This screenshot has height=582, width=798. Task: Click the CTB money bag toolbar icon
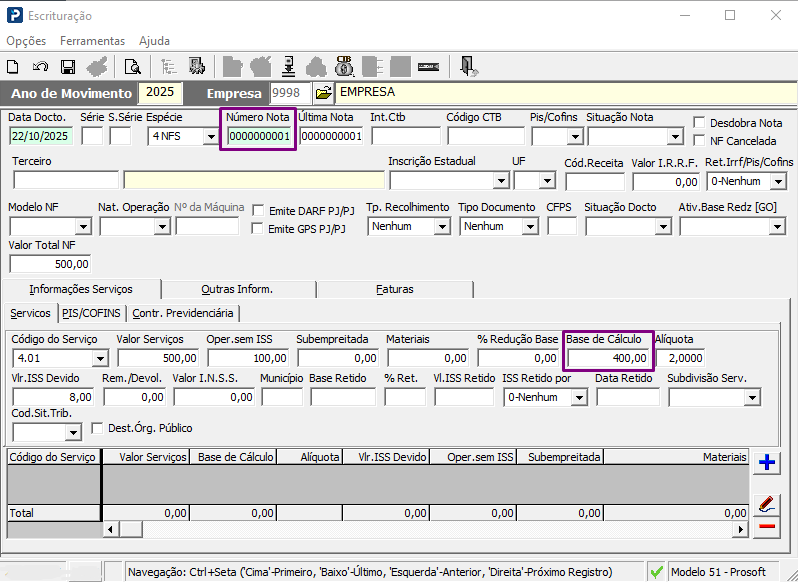coord(345,67)
